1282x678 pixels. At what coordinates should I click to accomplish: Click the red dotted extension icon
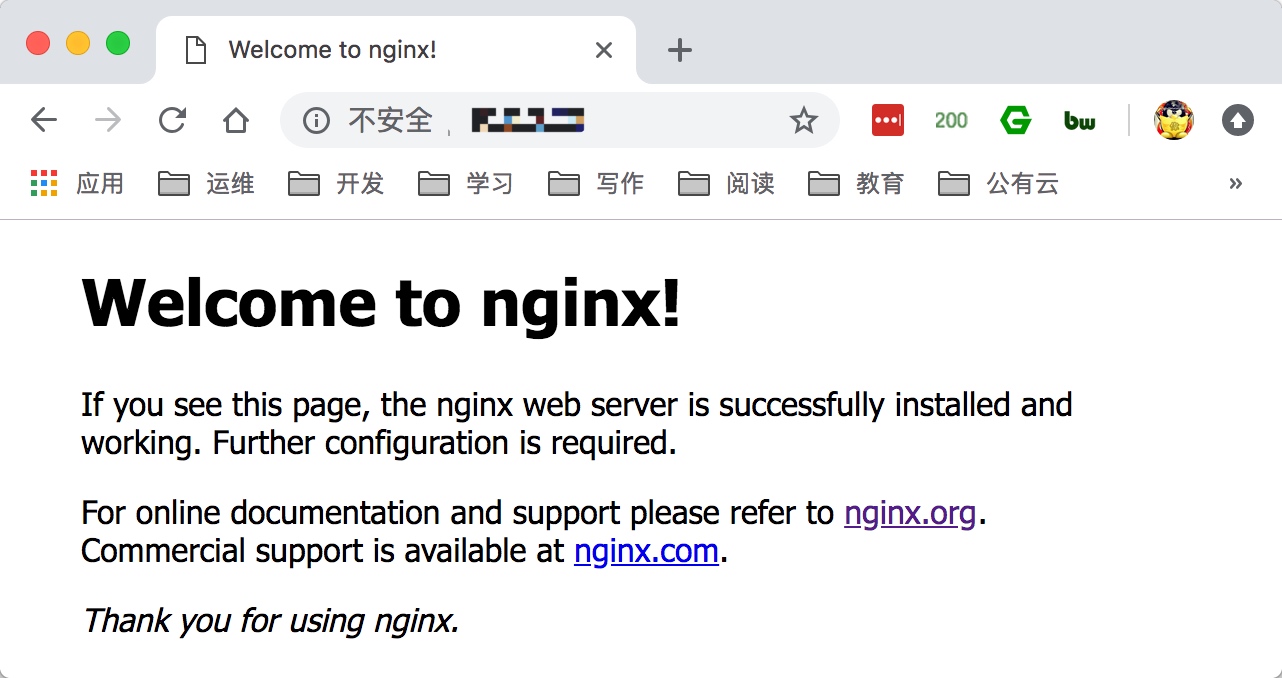887,119
